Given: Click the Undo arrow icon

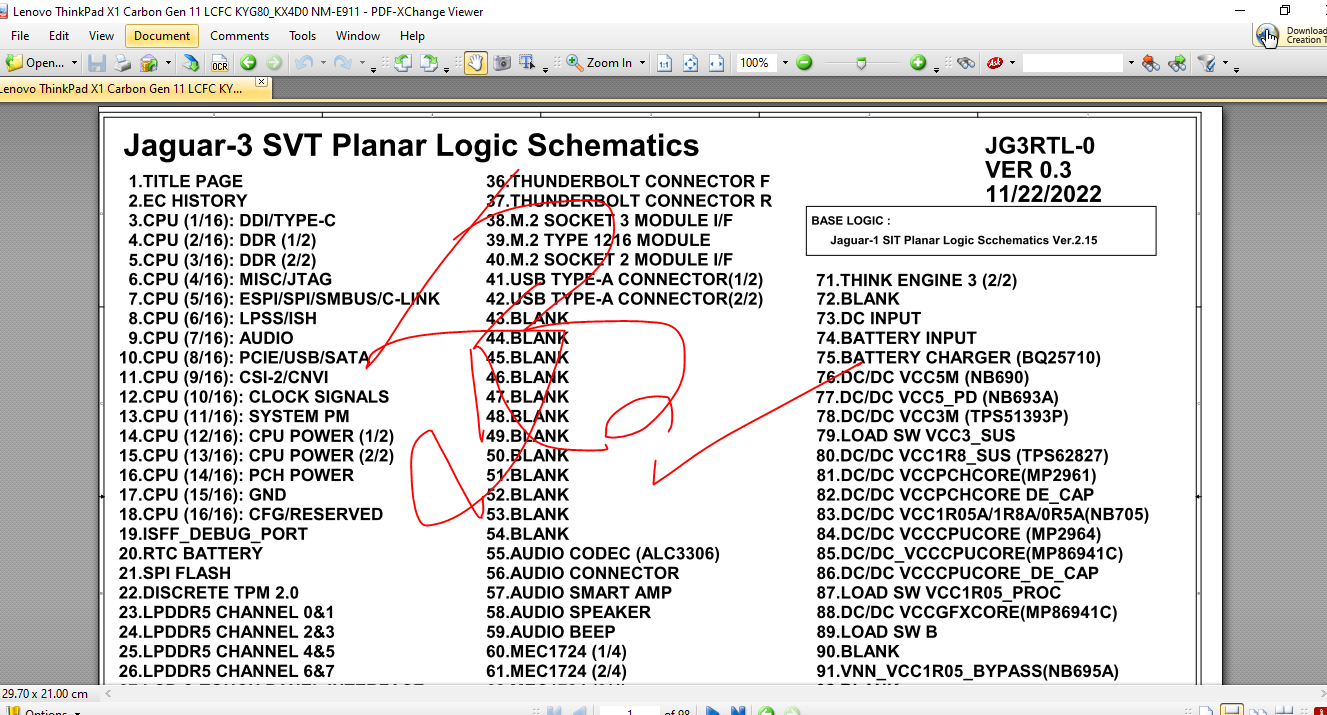Looking at the screenshot, I should (x=304, y=63).
